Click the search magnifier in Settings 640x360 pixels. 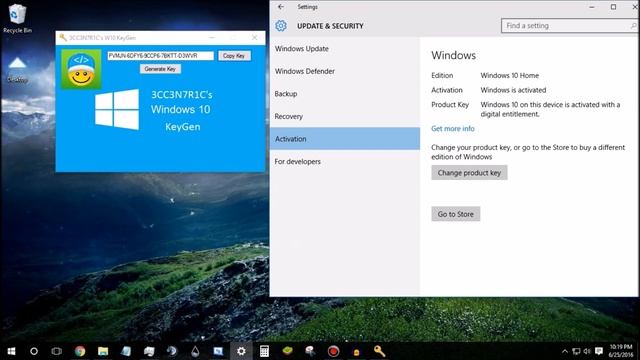click(633, 26)
